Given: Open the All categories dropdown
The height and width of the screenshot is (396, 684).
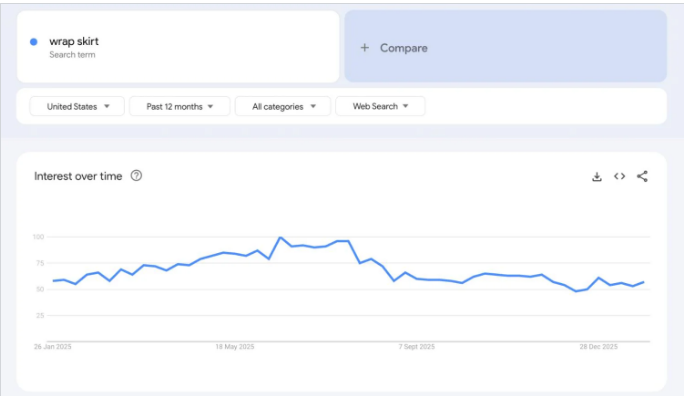Looking at the screenshot, I should pos(283,106).
